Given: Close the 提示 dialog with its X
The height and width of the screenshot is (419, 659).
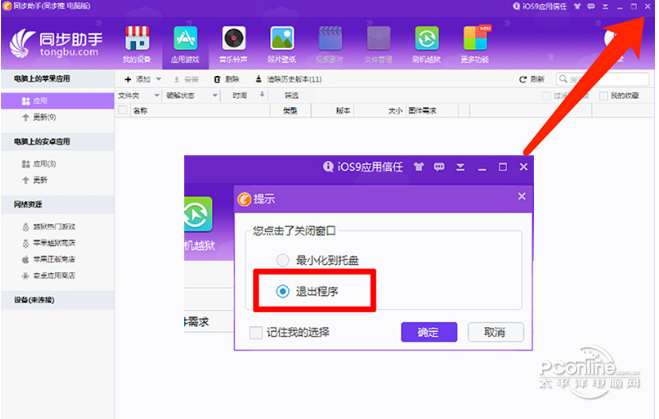Looking at the screenshot, I should click(522, 196).
